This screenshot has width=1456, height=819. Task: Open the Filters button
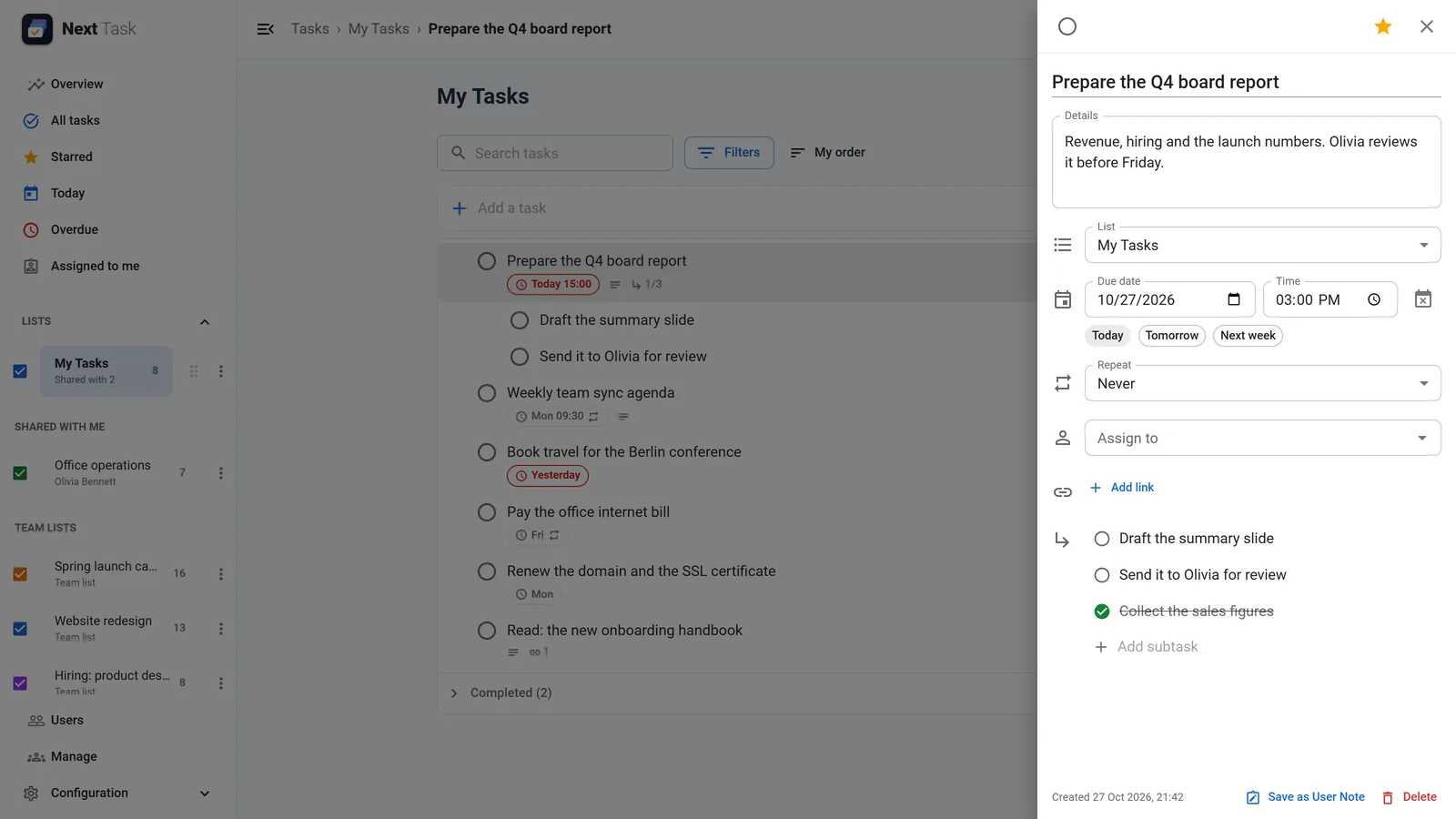(x=729, y=153)
